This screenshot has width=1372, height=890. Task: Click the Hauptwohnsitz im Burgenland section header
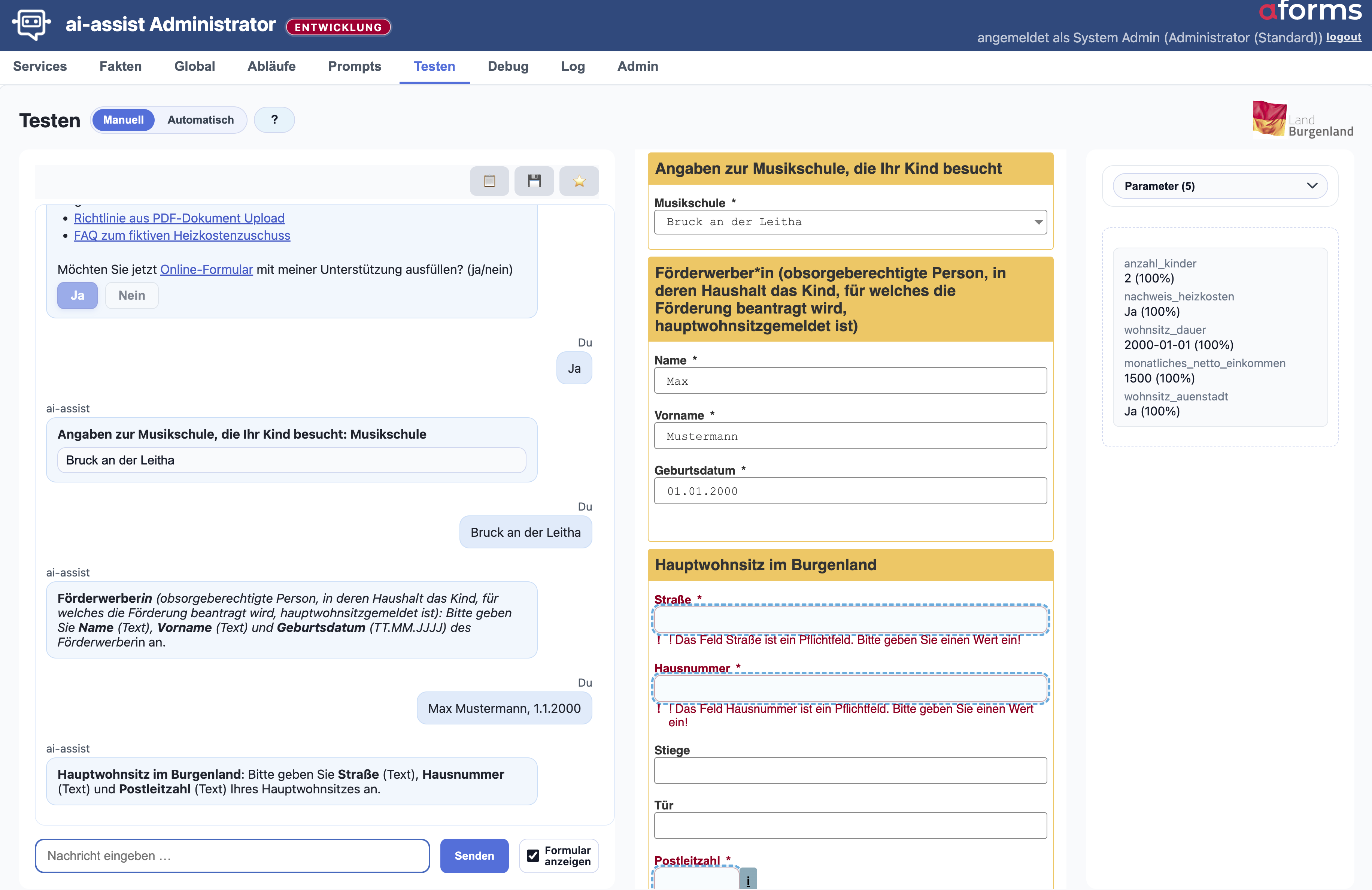(850, 565)
